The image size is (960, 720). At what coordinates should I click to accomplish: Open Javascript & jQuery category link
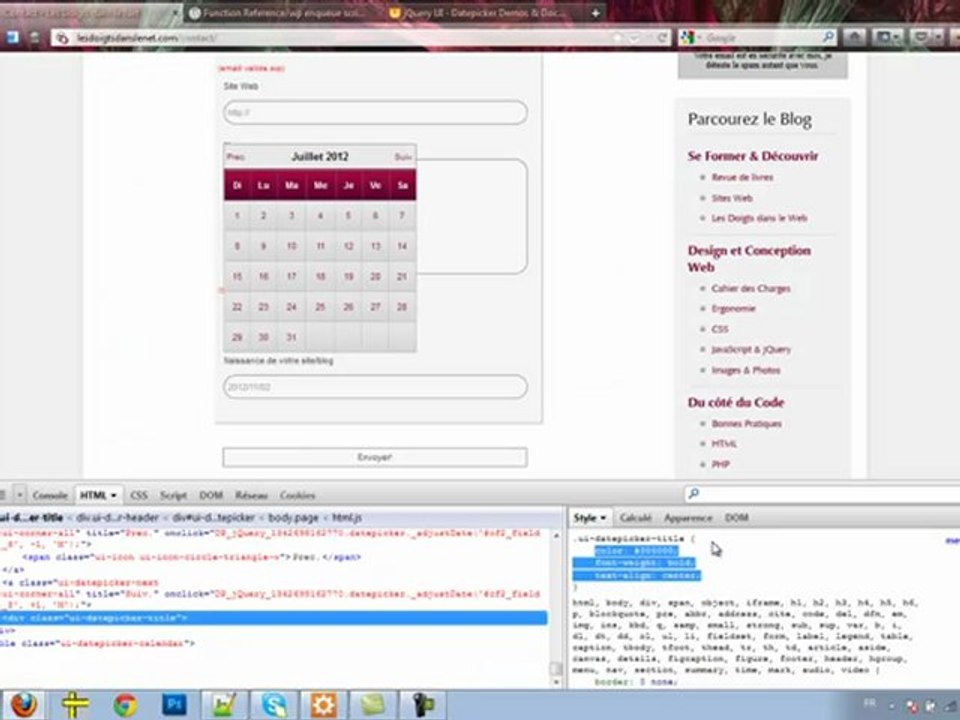click(751, 350)
